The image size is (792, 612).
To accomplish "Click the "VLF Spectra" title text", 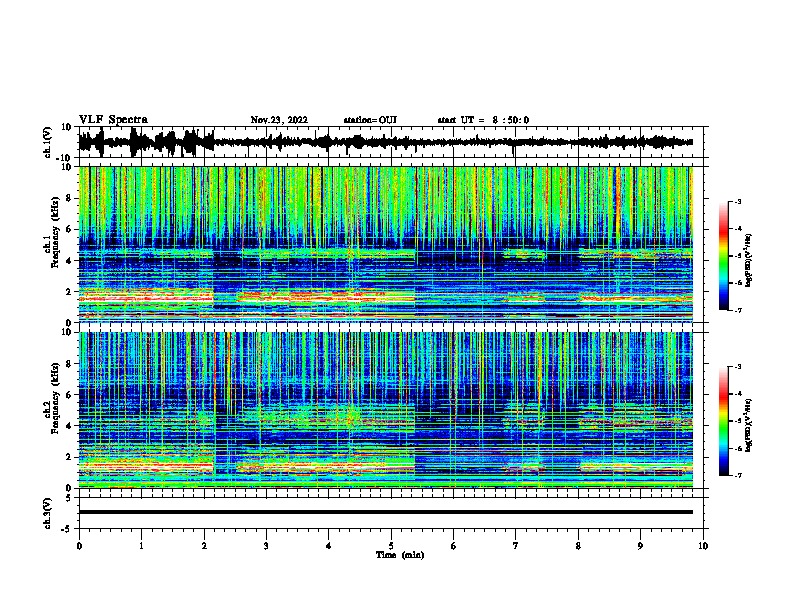I will point(113,120).
